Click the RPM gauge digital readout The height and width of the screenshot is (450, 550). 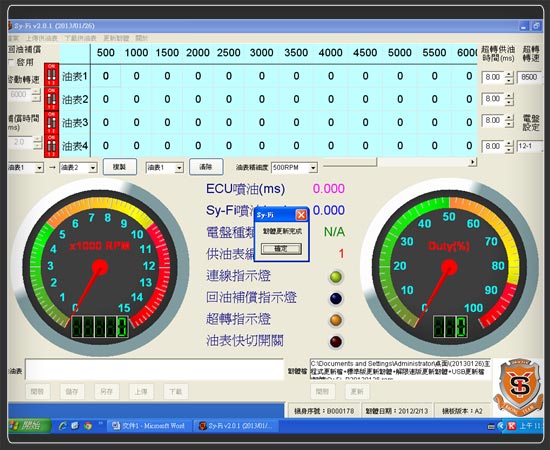[x=100, y=327]
